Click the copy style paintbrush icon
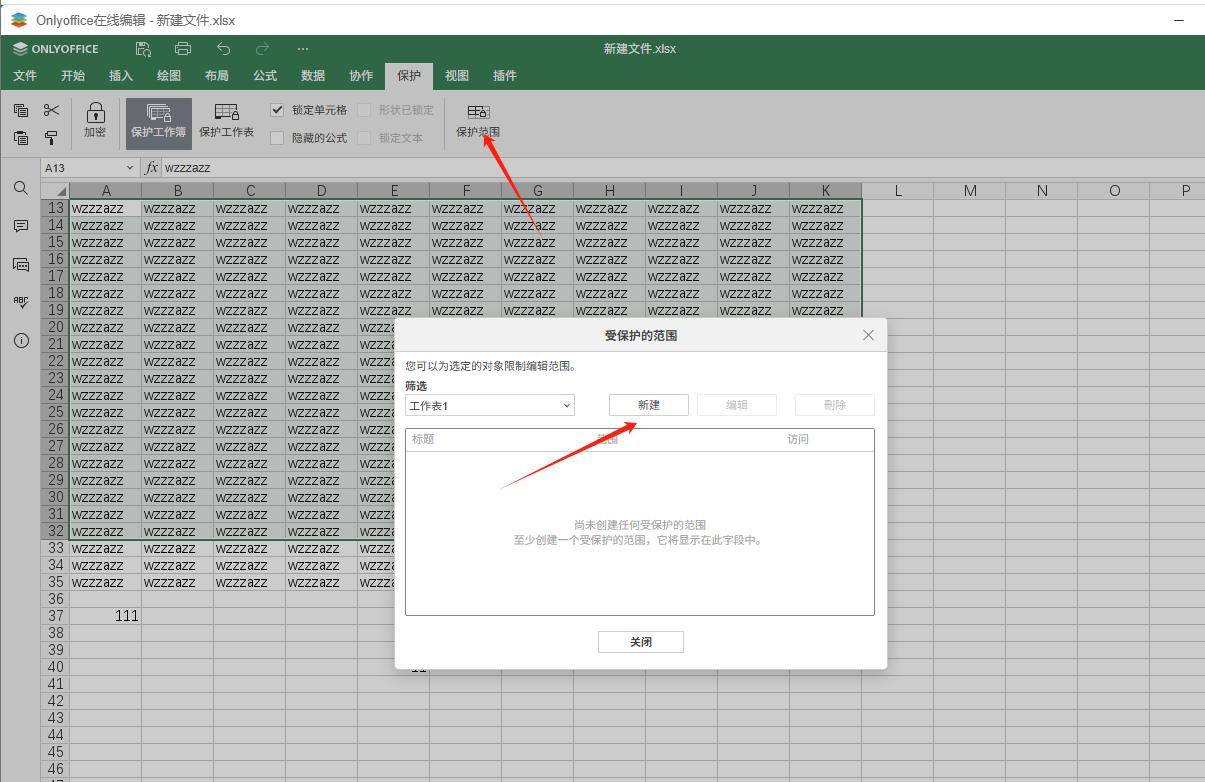Screen dimensions: 1205x782 (52, 138)
